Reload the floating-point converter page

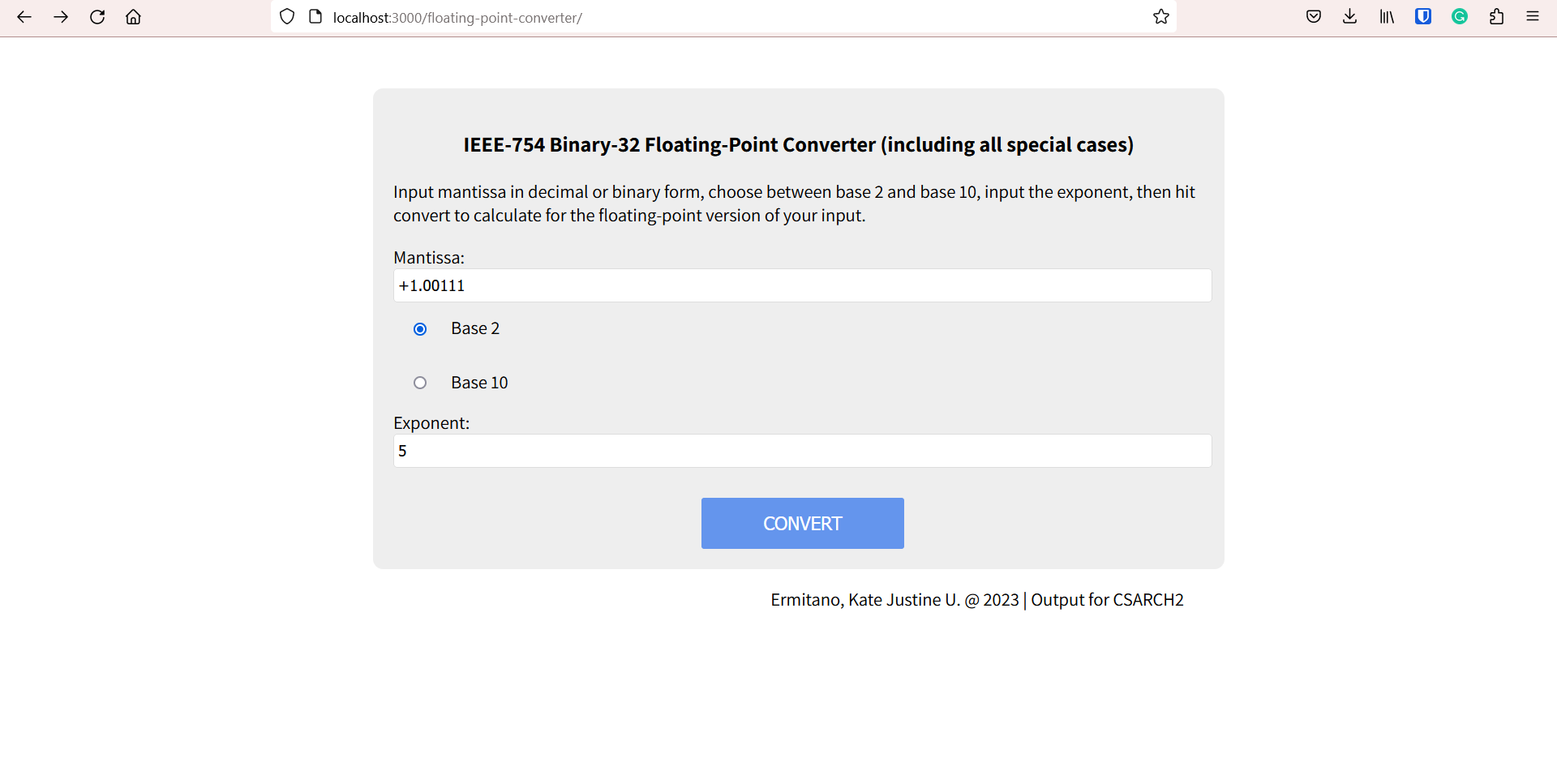point(97,16)
